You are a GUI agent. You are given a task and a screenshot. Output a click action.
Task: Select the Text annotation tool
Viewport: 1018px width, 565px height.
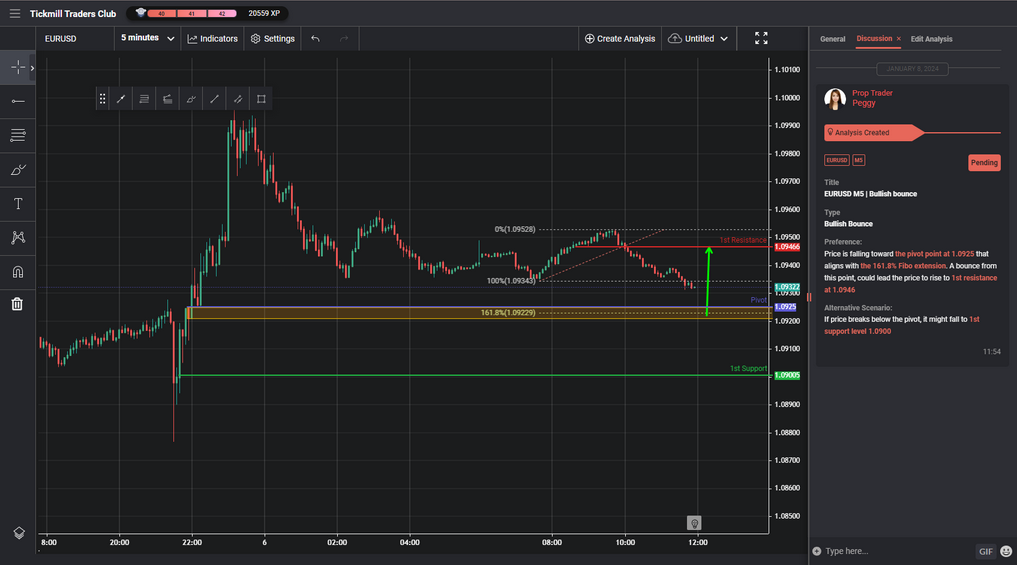[x=18, y=204]
